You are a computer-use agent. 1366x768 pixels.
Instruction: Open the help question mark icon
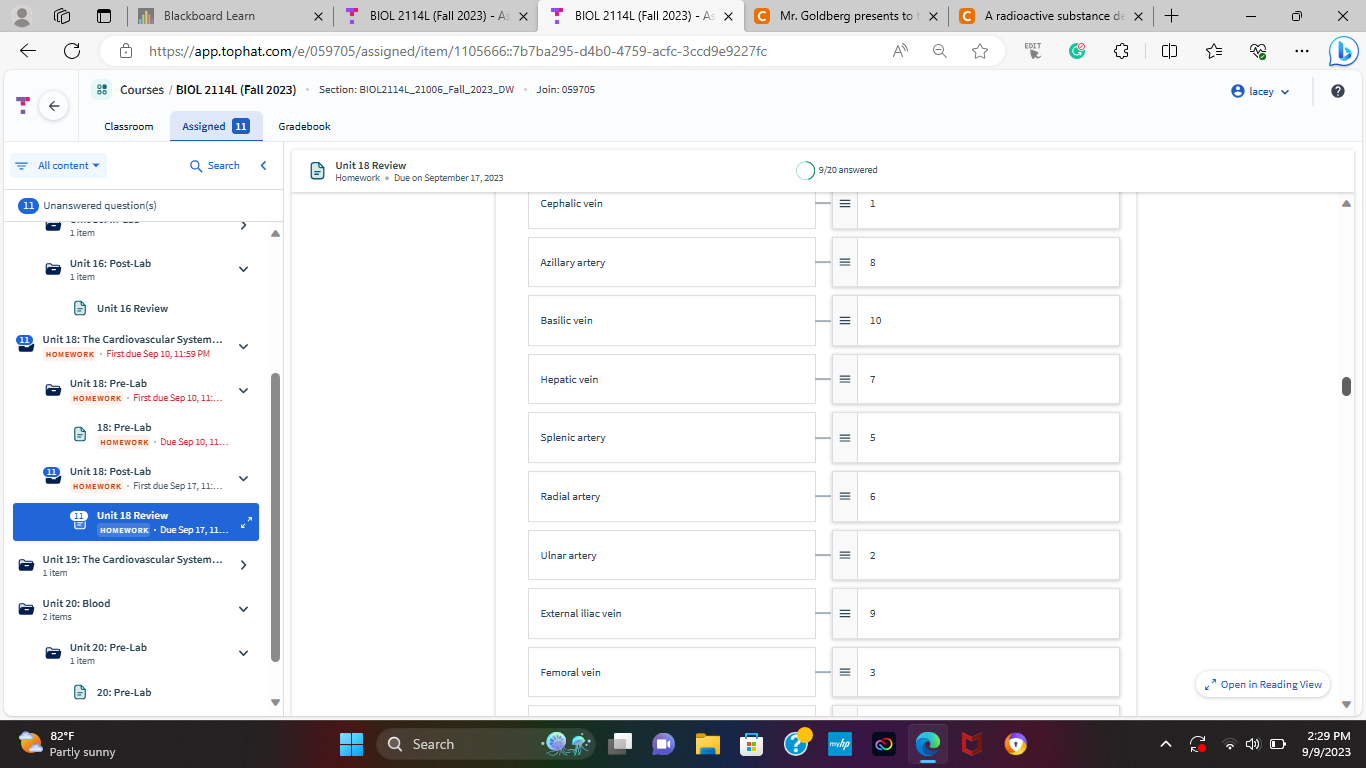coord(1338,91)
